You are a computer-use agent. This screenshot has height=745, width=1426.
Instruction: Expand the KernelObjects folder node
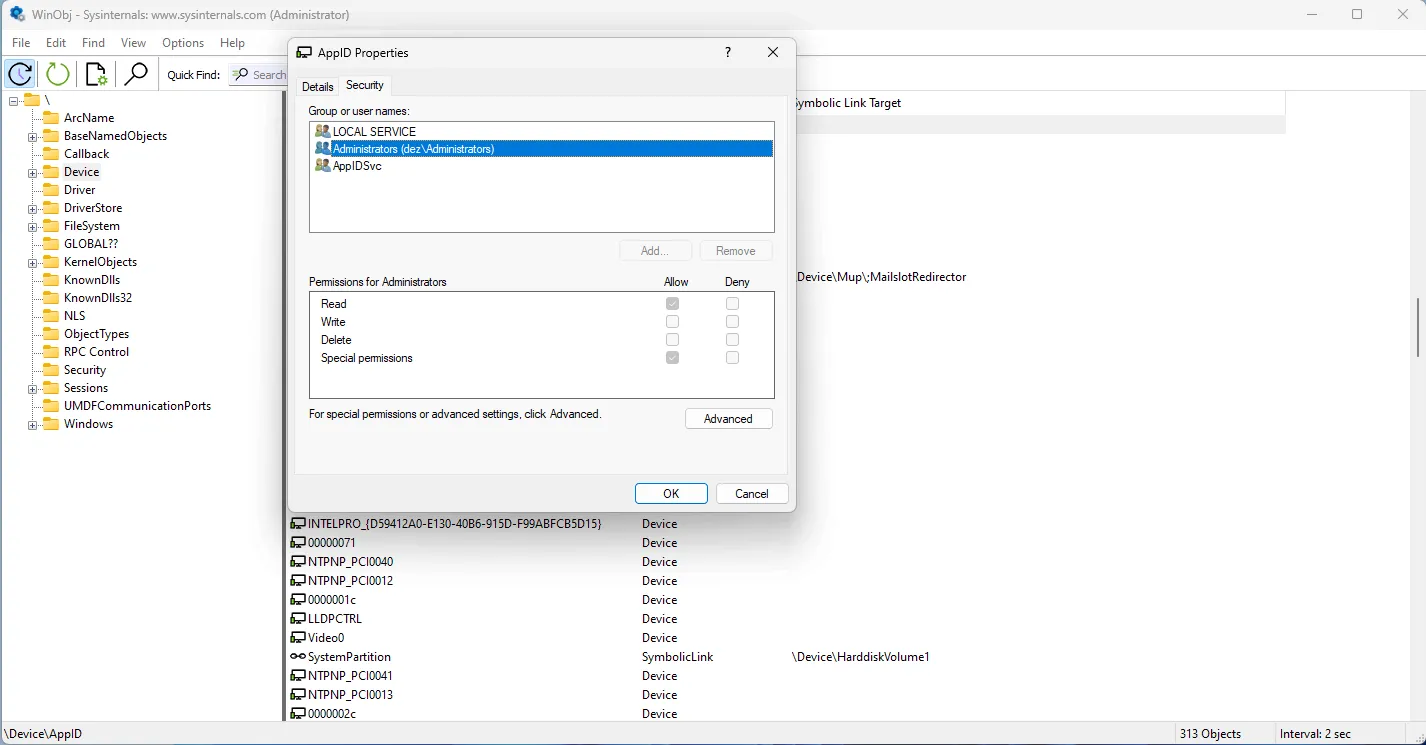[x=32, y=262]
